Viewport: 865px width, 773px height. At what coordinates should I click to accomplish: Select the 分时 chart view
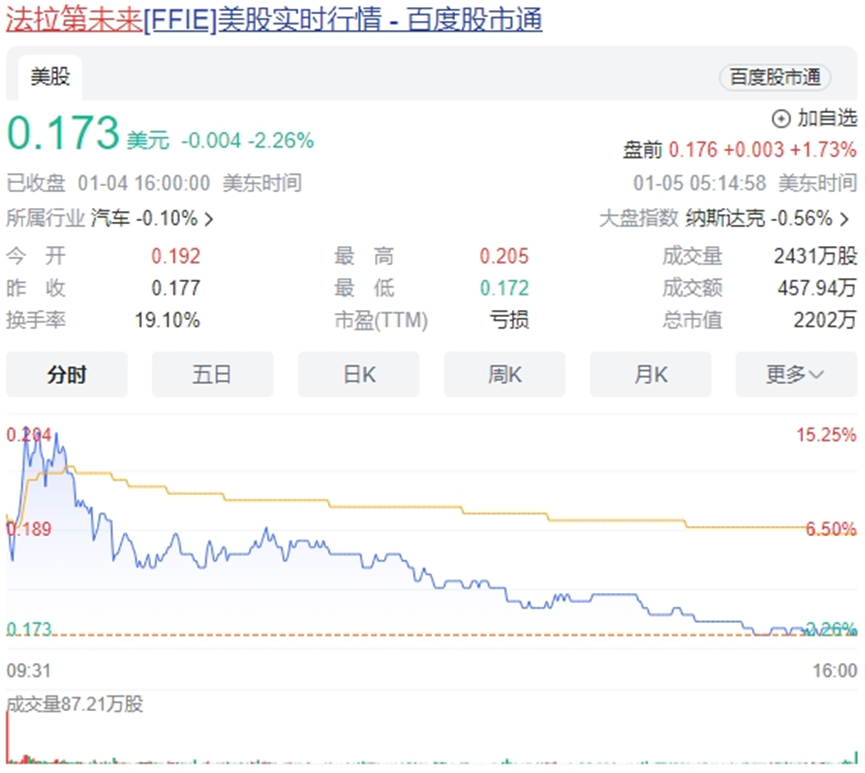66,374
